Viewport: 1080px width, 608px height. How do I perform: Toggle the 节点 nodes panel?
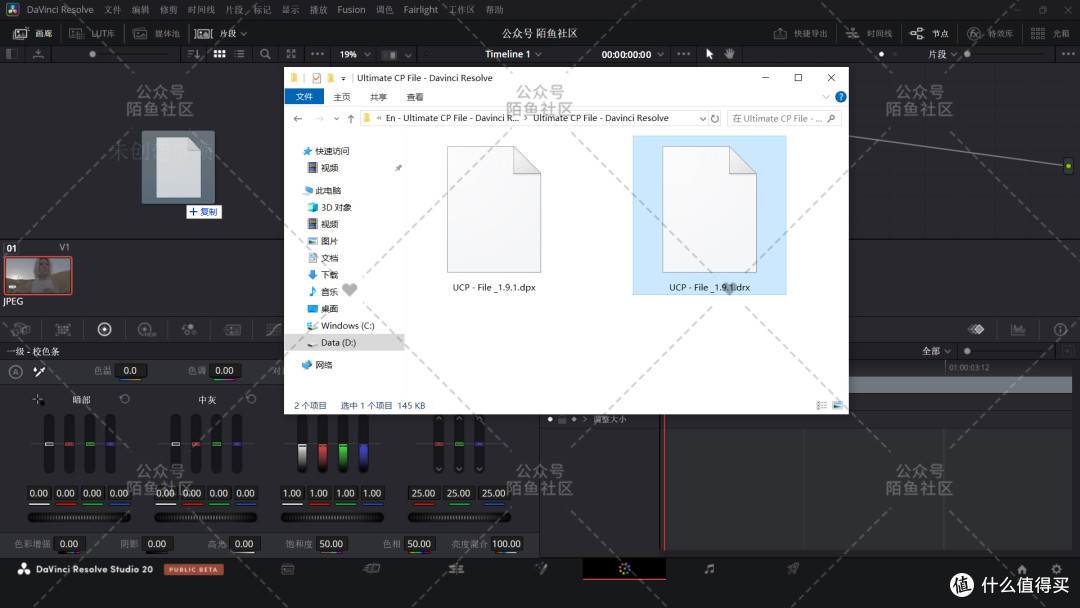pyautogui.click(x=929, y=33)
